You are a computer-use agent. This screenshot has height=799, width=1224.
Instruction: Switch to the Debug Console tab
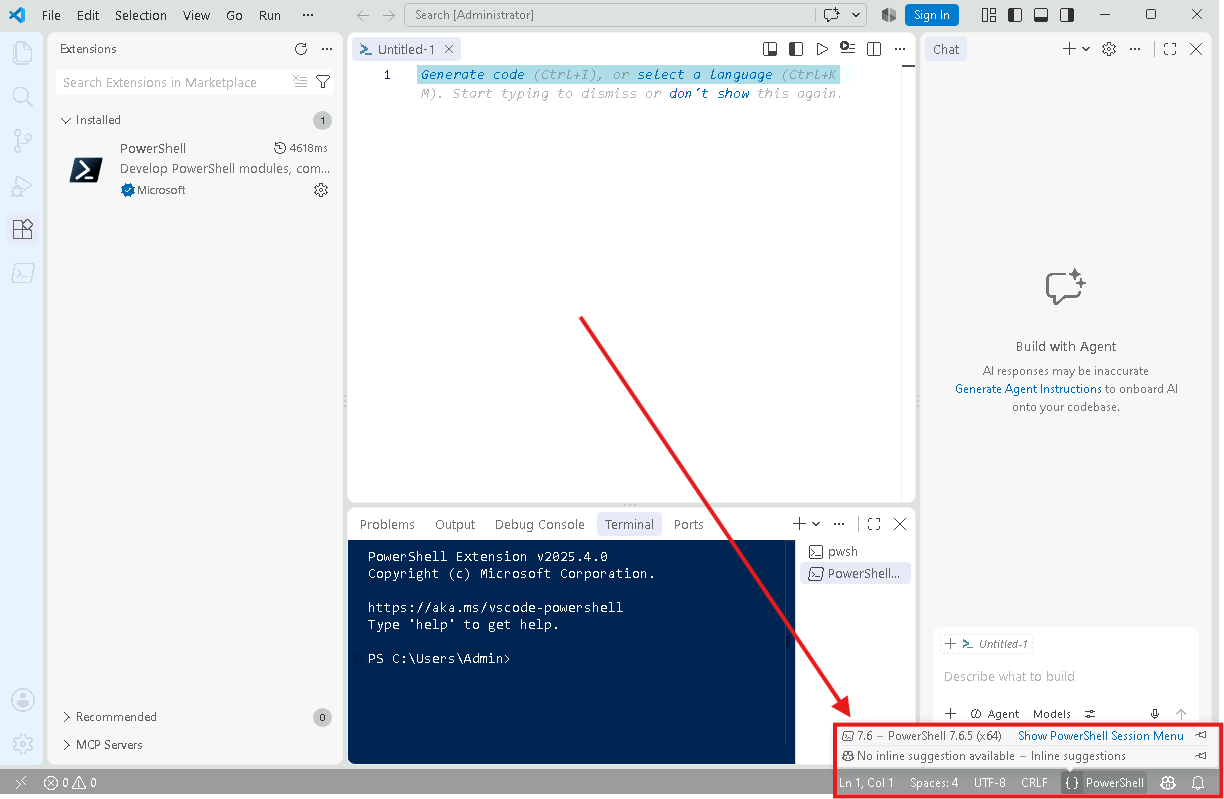tap(539, 524)
